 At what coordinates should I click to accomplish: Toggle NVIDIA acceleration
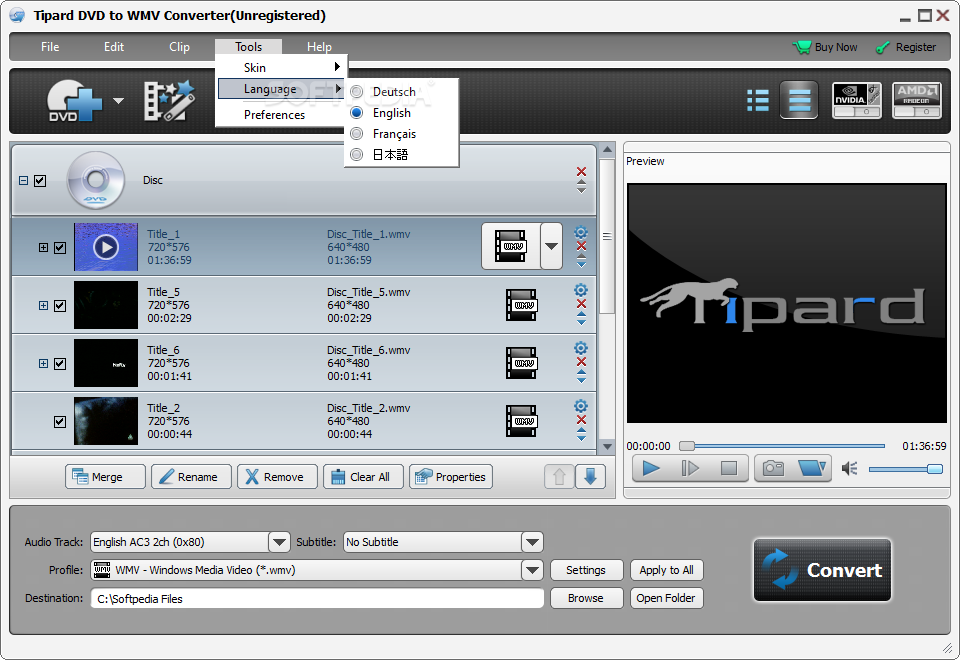[857, 100]
